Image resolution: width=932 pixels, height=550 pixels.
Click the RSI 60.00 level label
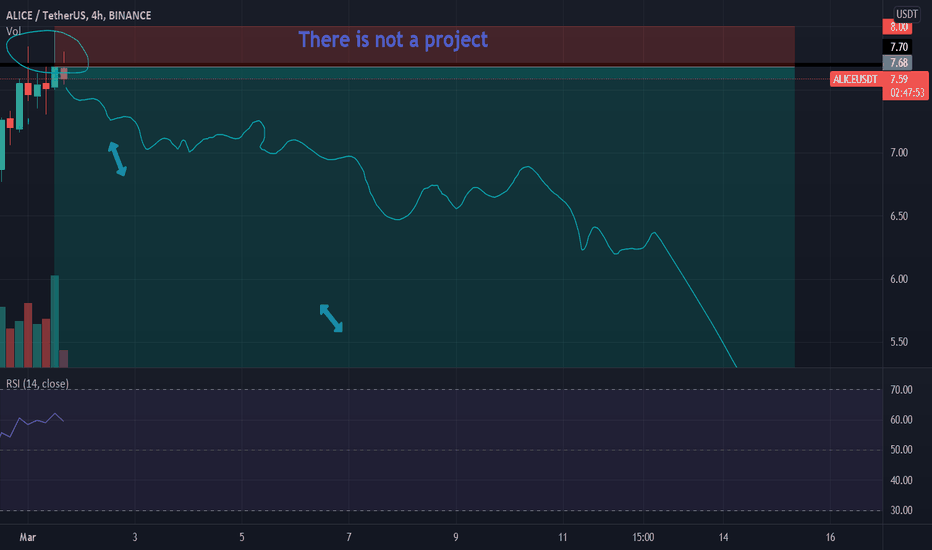pyautogui.click(x=901, y=420)
